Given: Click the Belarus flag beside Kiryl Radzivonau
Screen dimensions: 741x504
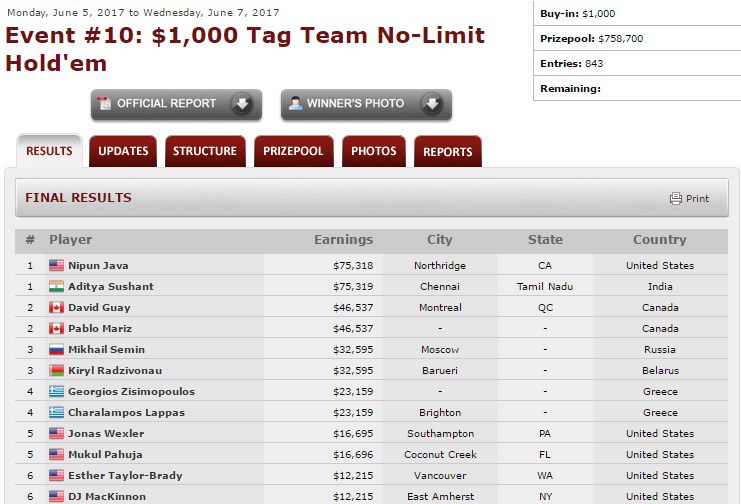Looking at the screenshot, I should click(x=56, y=371).
